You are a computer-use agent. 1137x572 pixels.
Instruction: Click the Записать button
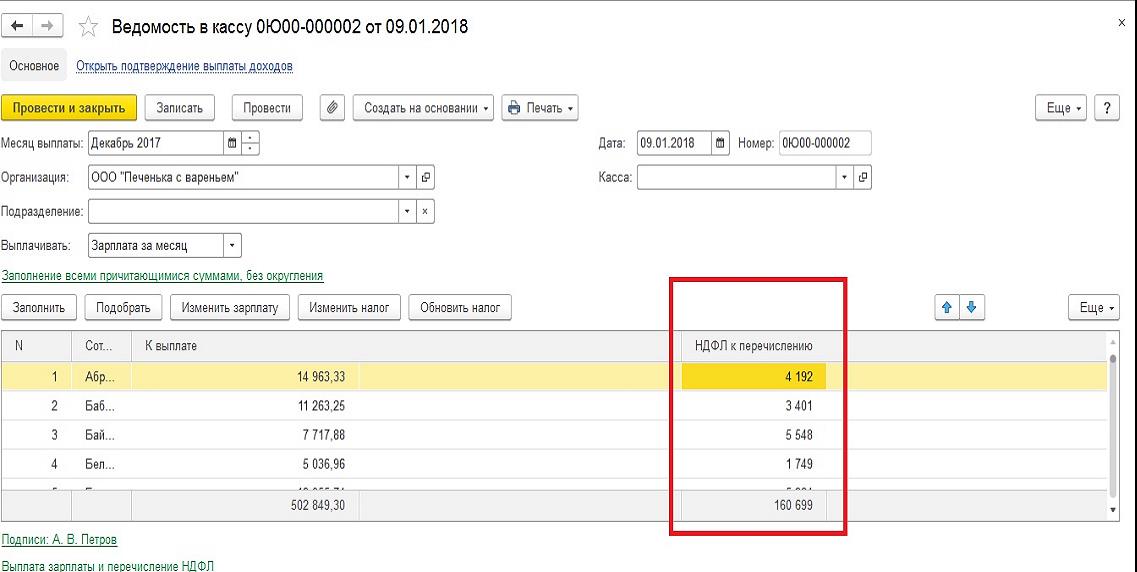pyautogui.click(x=180, y=108)
